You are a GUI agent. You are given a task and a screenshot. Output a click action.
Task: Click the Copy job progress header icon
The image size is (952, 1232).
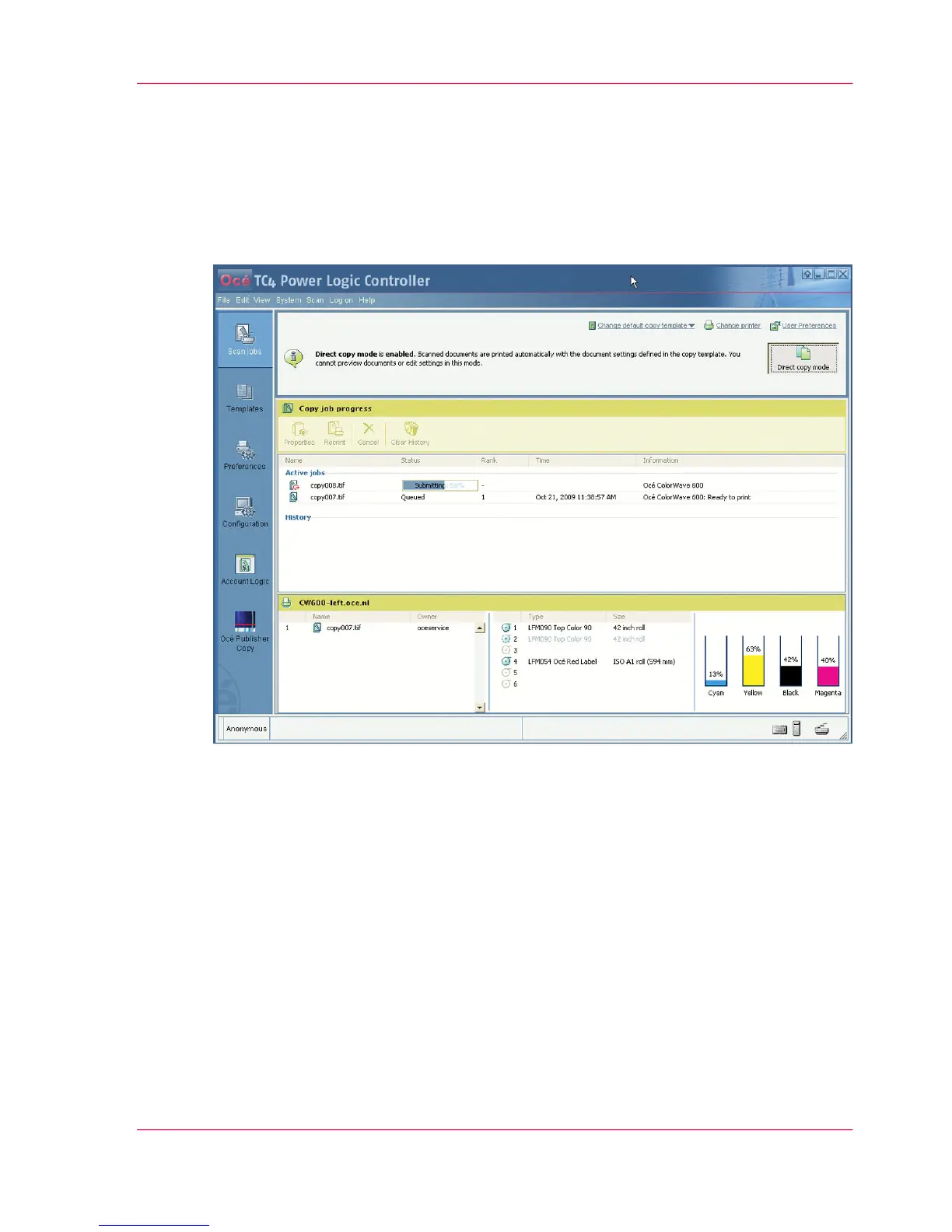tap(288, 408)
